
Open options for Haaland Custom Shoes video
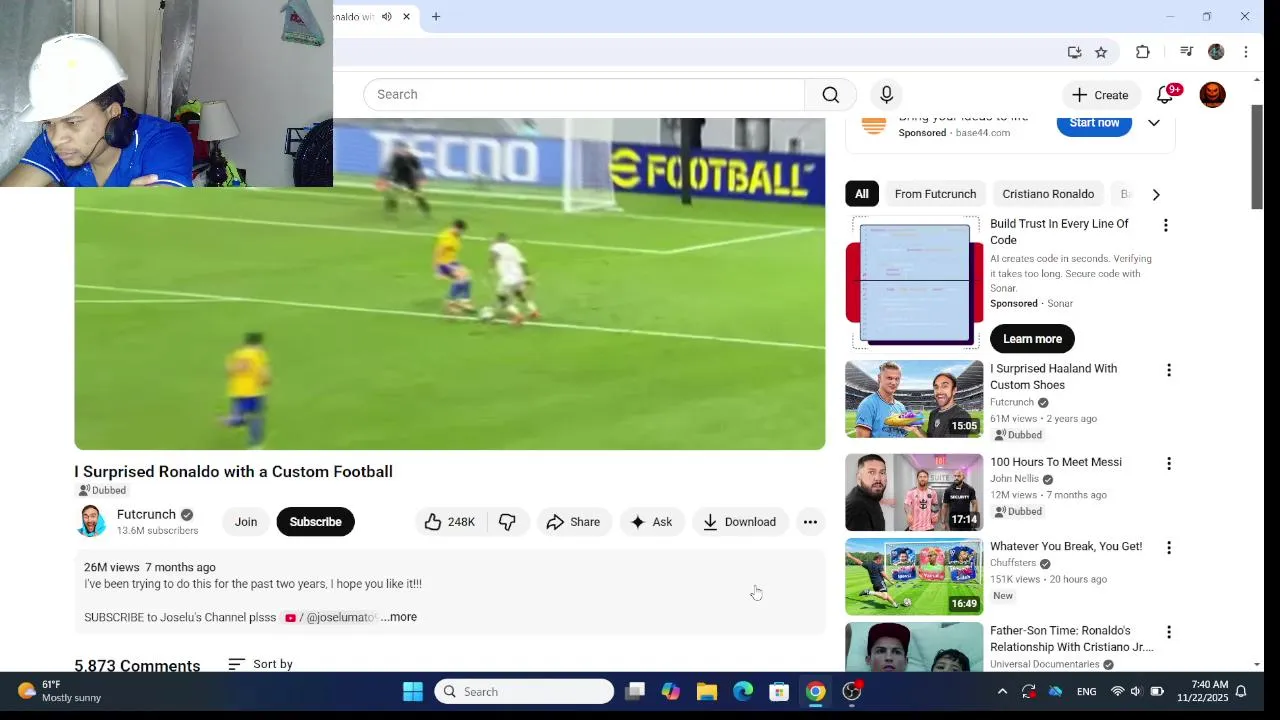pos(1168,370)
